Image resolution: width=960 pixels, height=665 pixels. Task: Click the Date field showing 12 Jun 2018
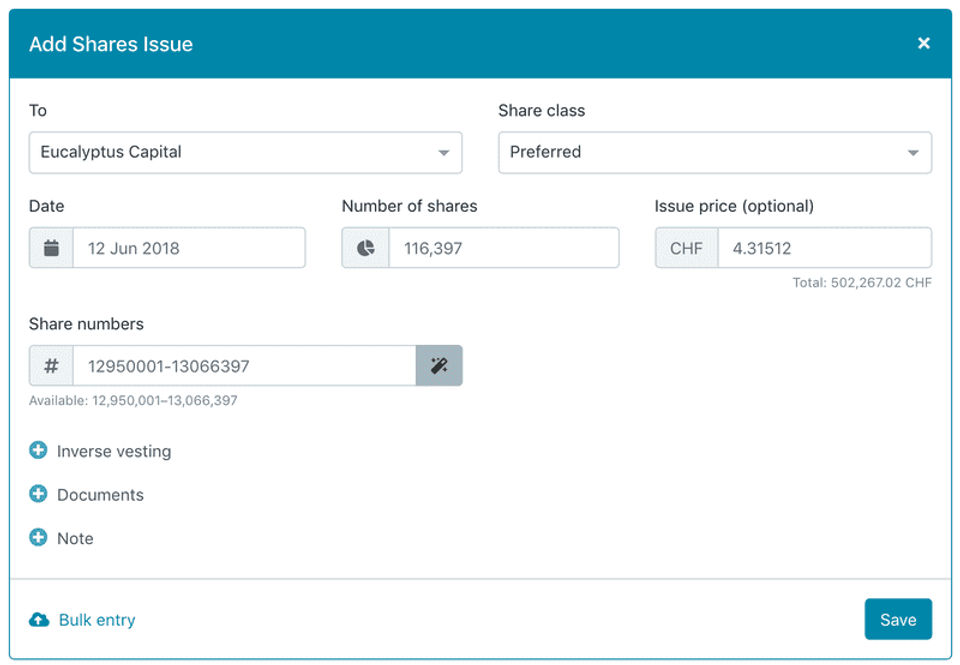click(188, 248)
